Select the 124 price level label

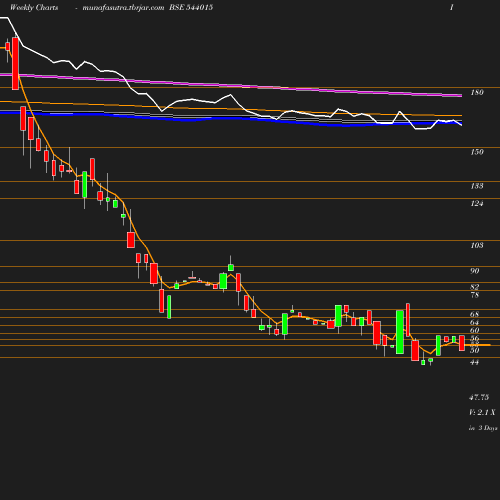477,203
